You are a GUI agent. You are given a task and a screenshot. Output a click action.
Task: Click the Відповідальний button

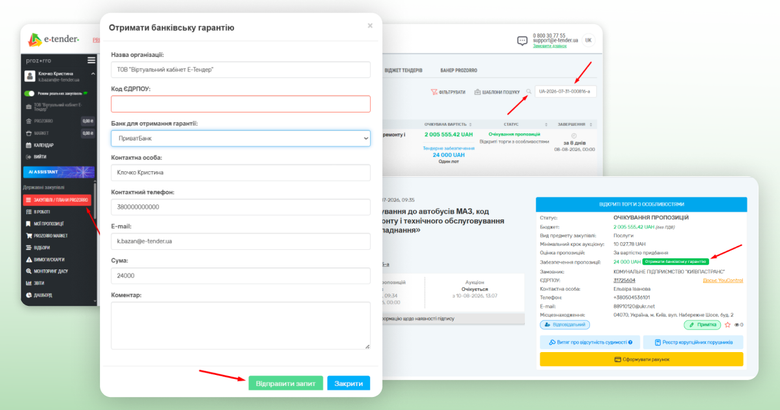click(x=565, y=325)
